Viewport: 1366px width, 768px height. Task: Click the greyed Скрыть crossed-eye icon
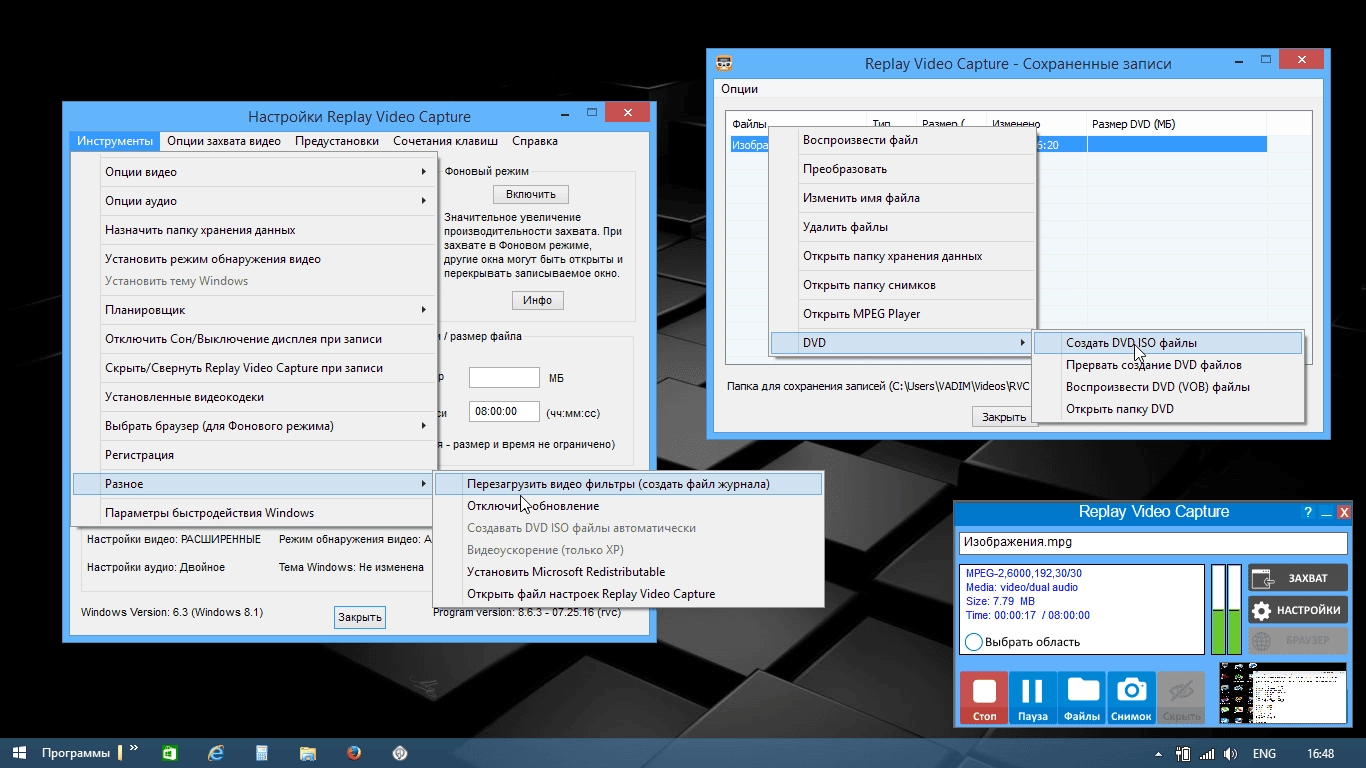click(1182, 698)
